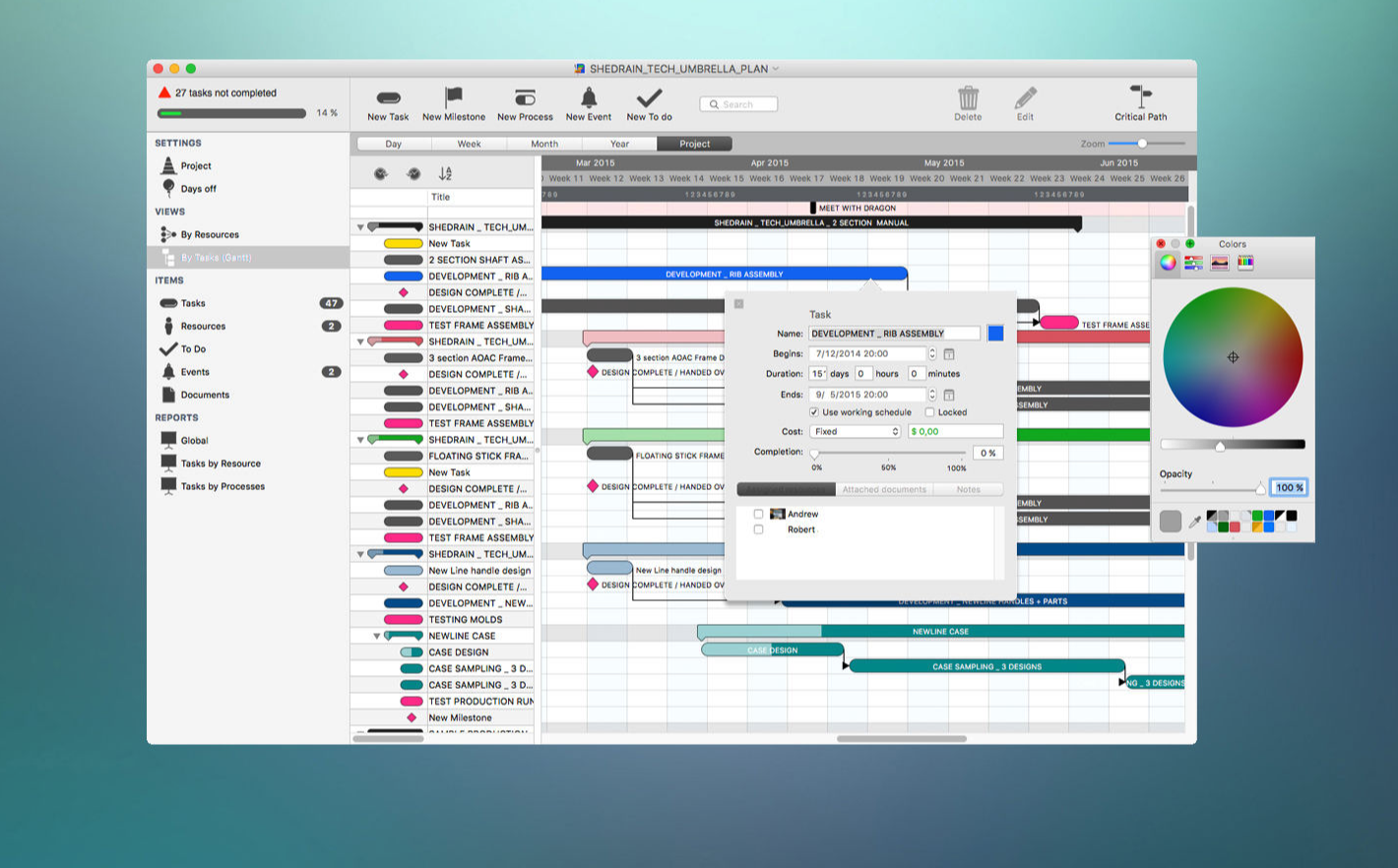Switch timeline to Month view
Screen dimensions: 1398x868
(x=544, y=144)
